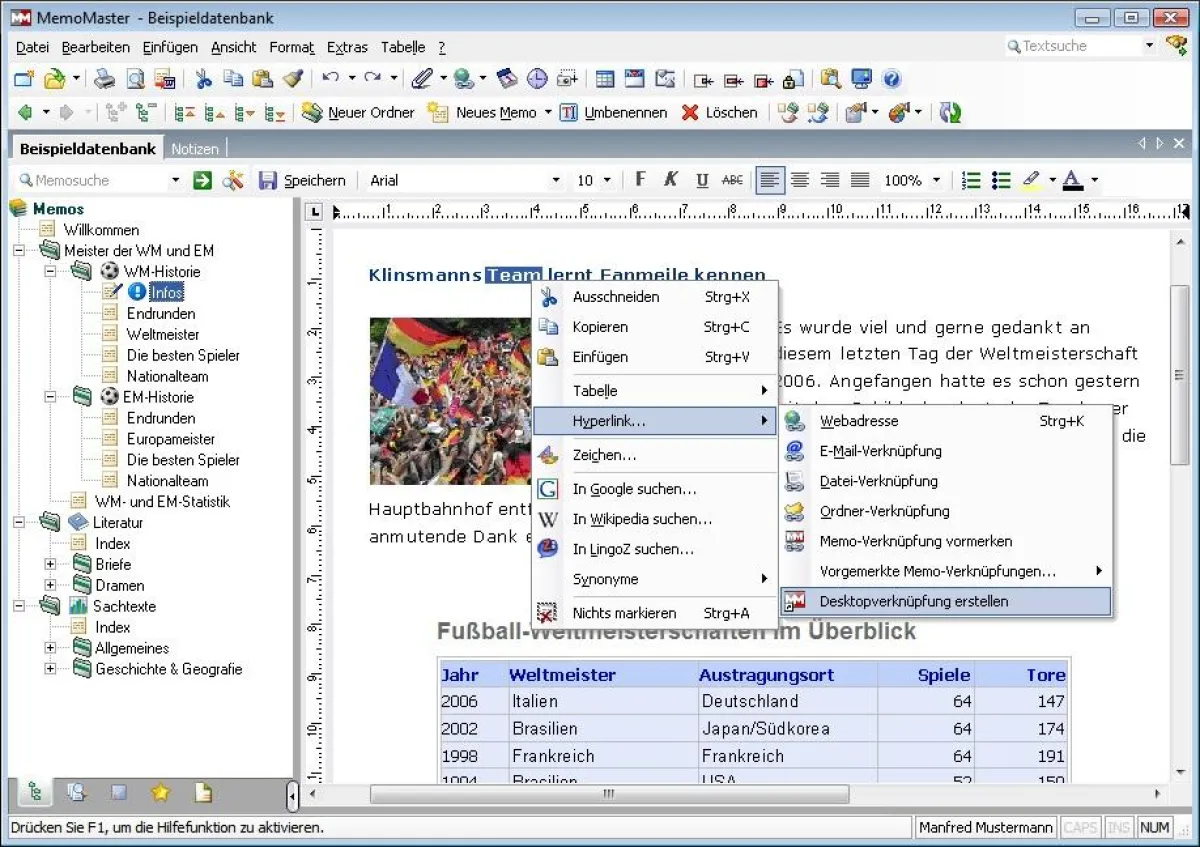Open the MemoMaster help icon
Image resolution: width=1200 pixels, height=847 pixels.
[x=892, y=80]
